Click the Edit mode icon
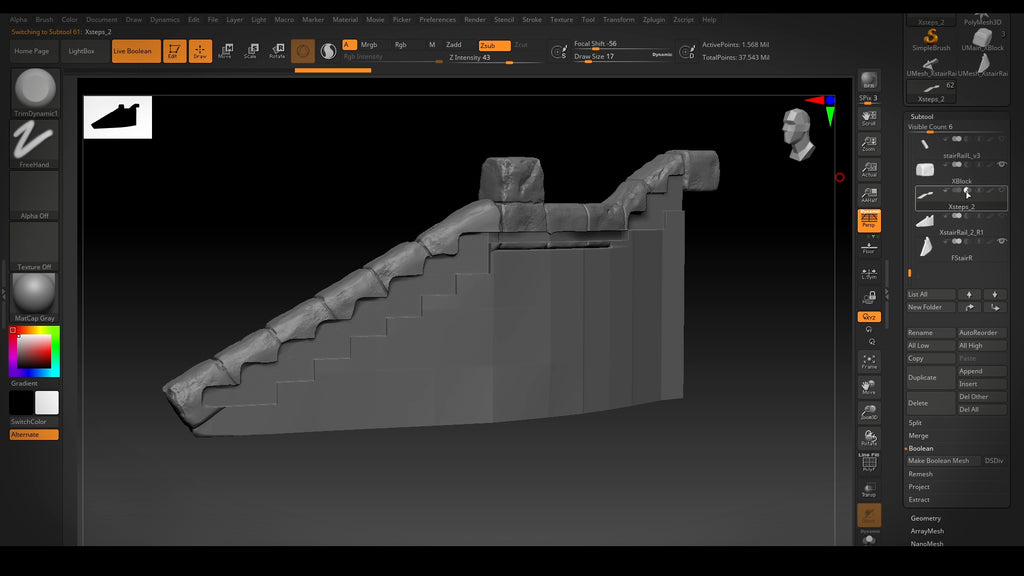The height and width of the screenshot is (576, 1024). 174,51
